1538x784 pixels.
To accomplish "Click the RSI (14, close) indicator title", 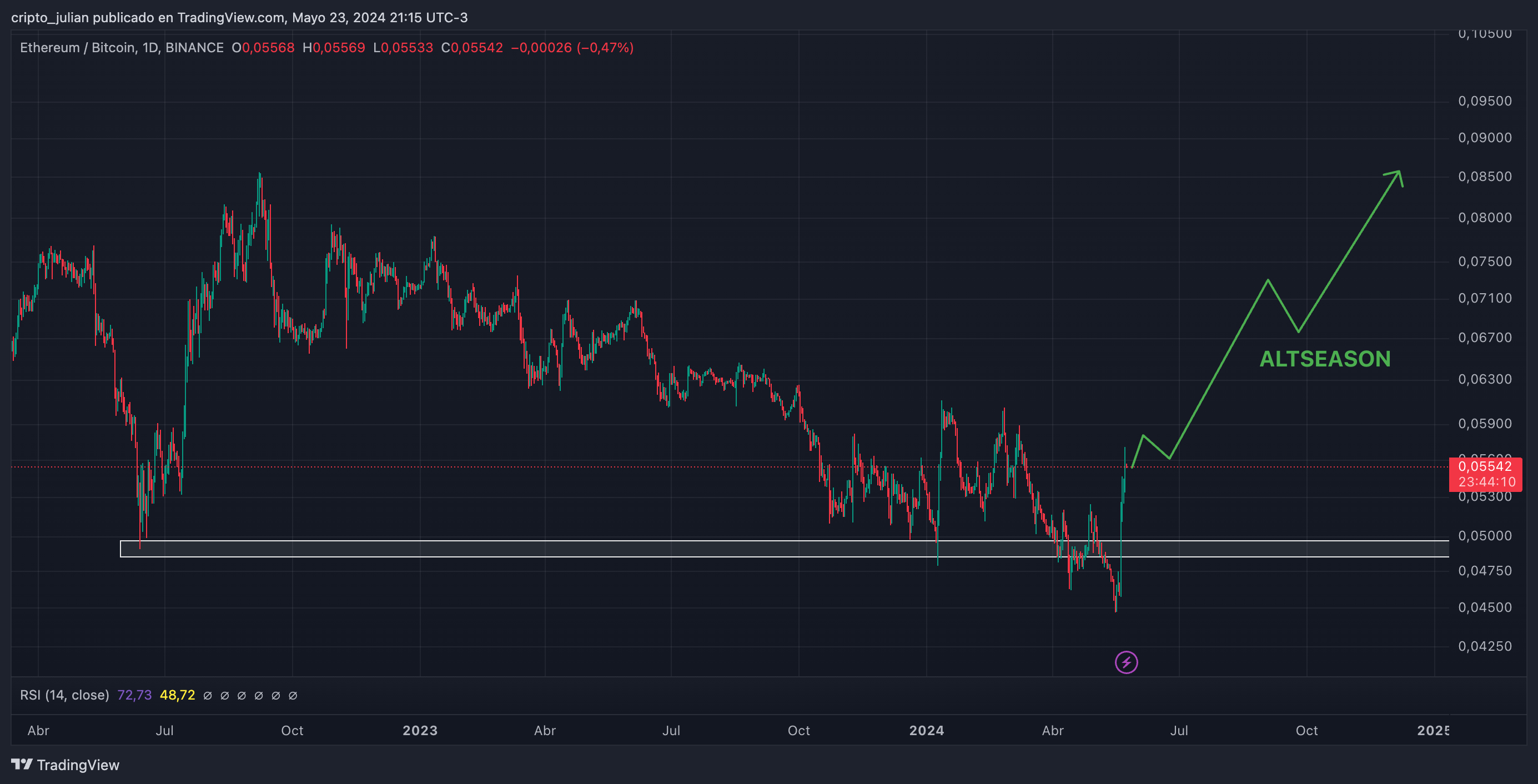I will [x=64, y=695].
